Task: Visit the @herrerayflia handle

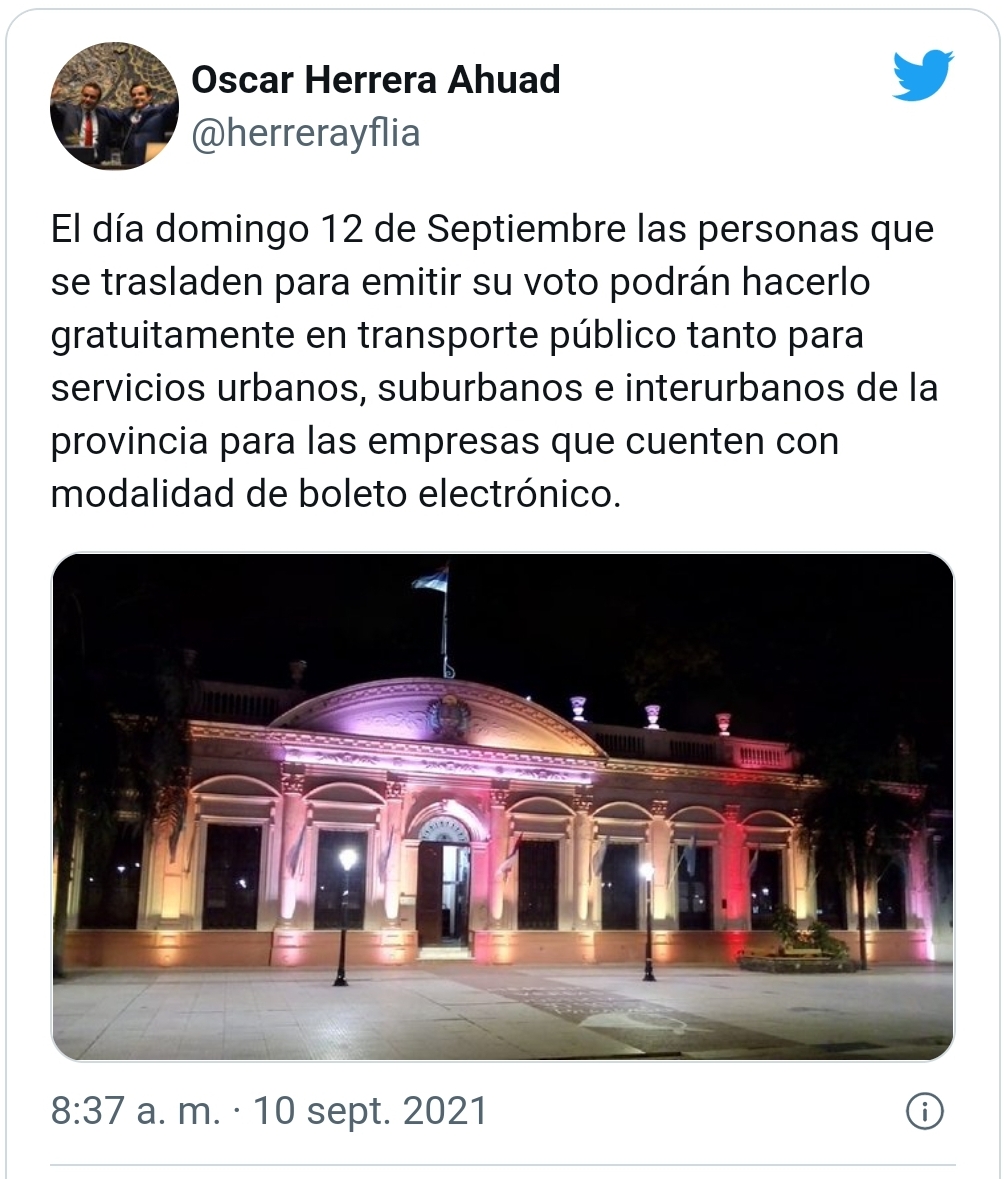Action: (305, 133)
